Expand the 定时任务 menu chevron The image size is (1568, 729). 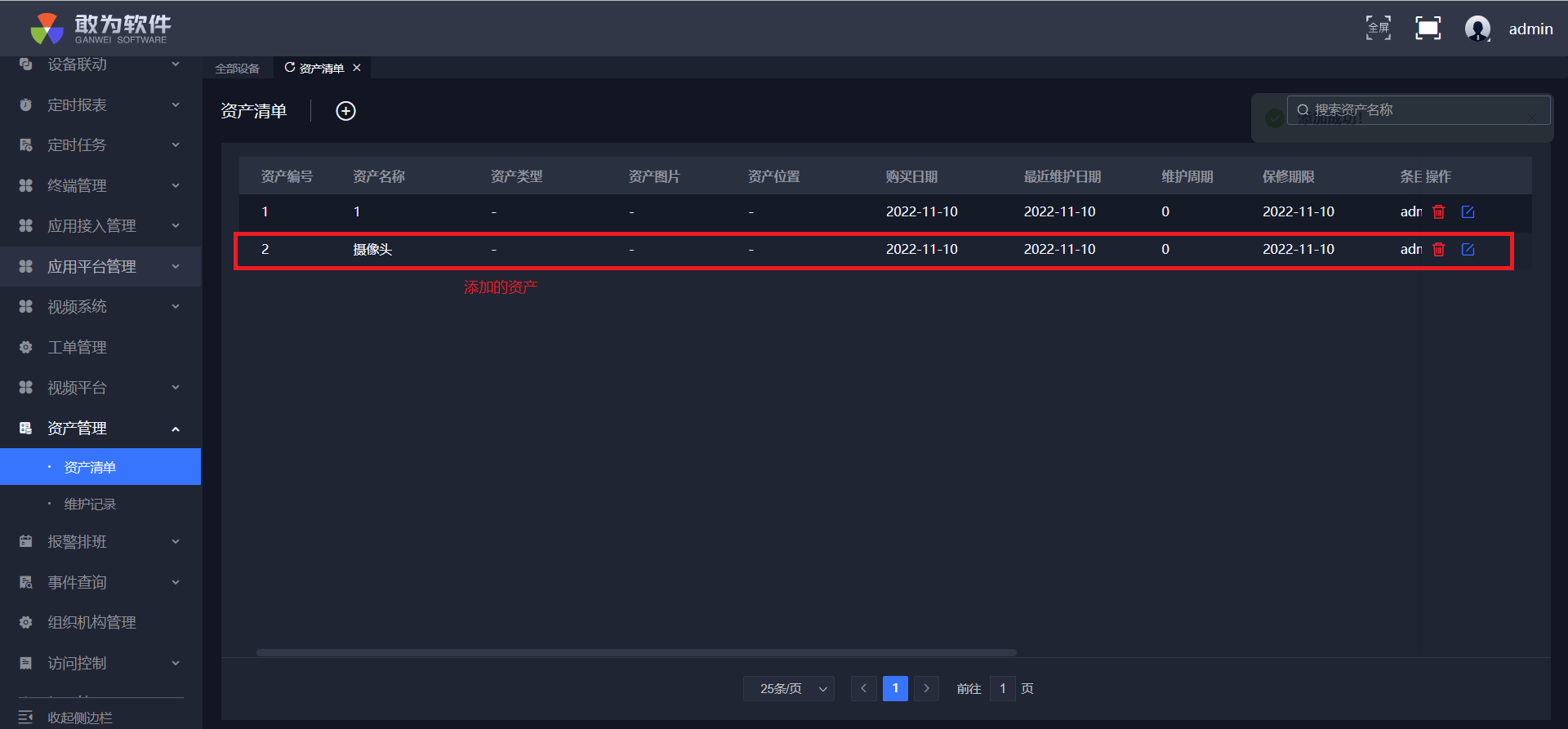tap(176, 144)
